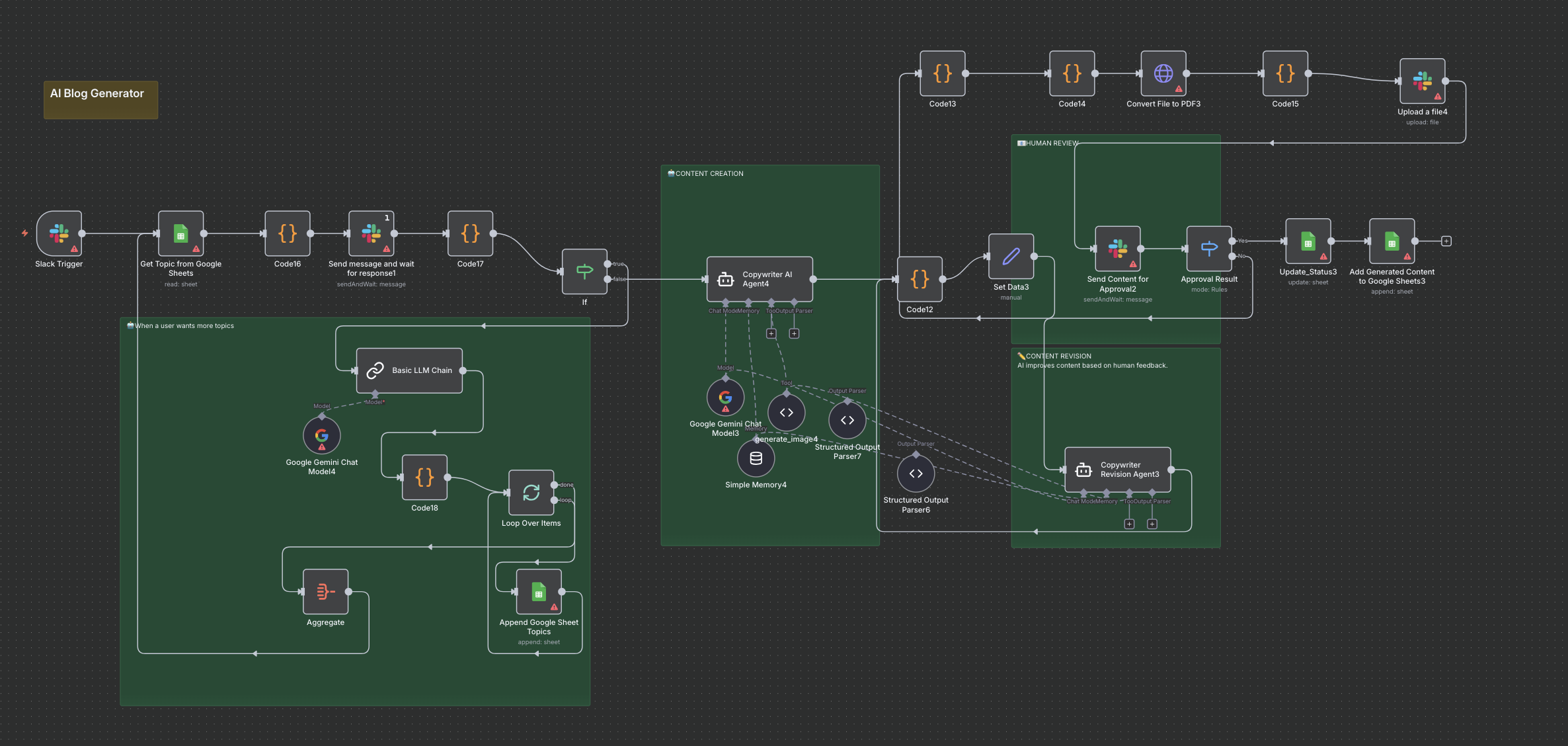Open the Approval Result rules node
The image size is (1568, 746).
[x=1208, y=249]
